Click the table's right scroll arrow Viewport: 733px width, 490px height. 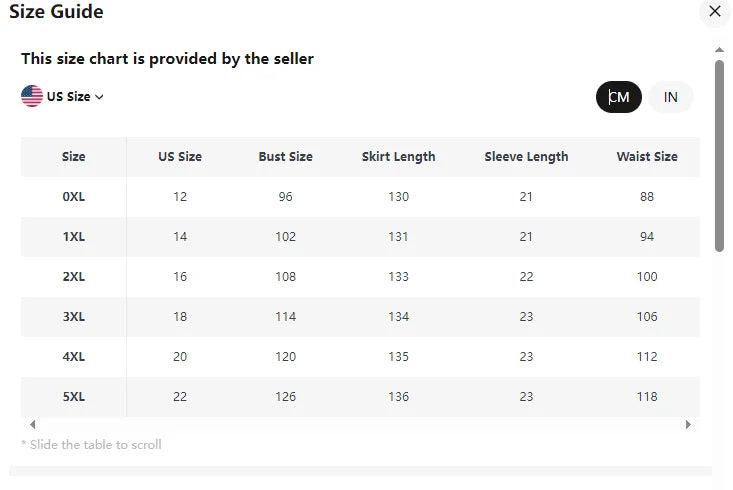click(x=688, y=425)
